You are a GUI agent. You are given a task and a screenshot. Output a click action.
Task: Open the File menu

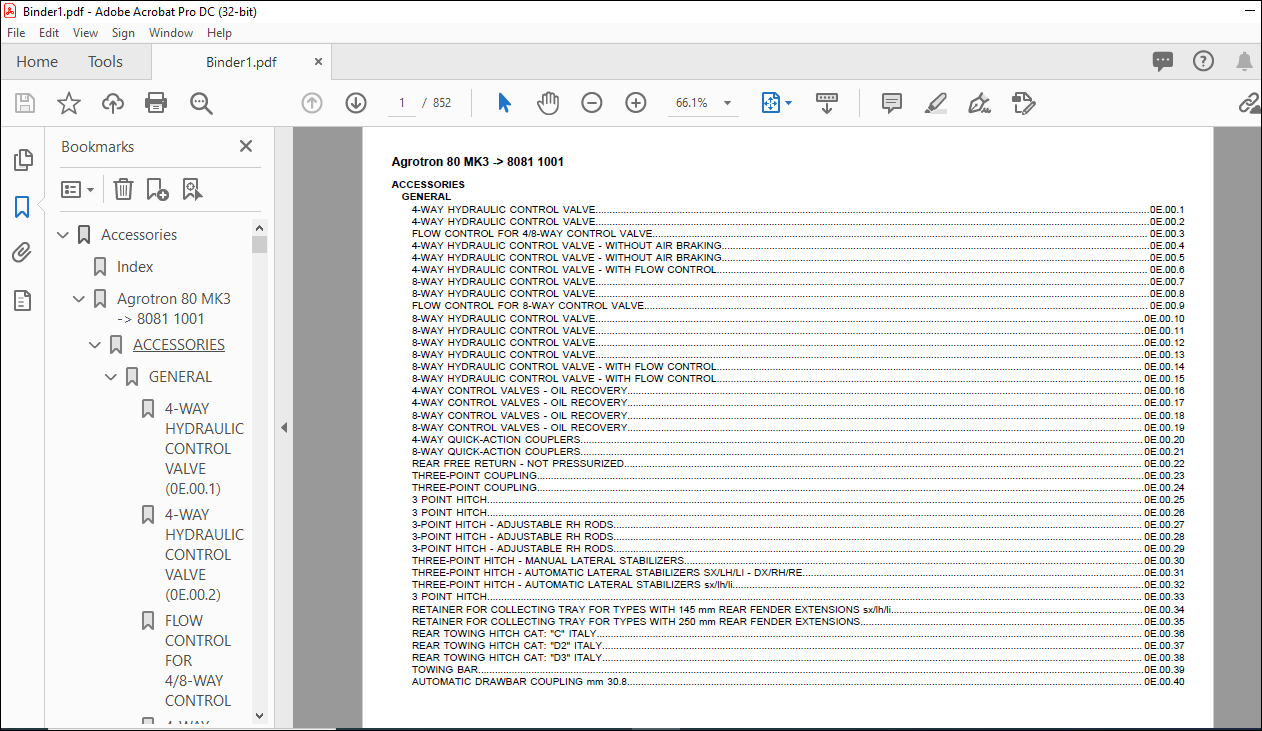click(x=16, y=33)
